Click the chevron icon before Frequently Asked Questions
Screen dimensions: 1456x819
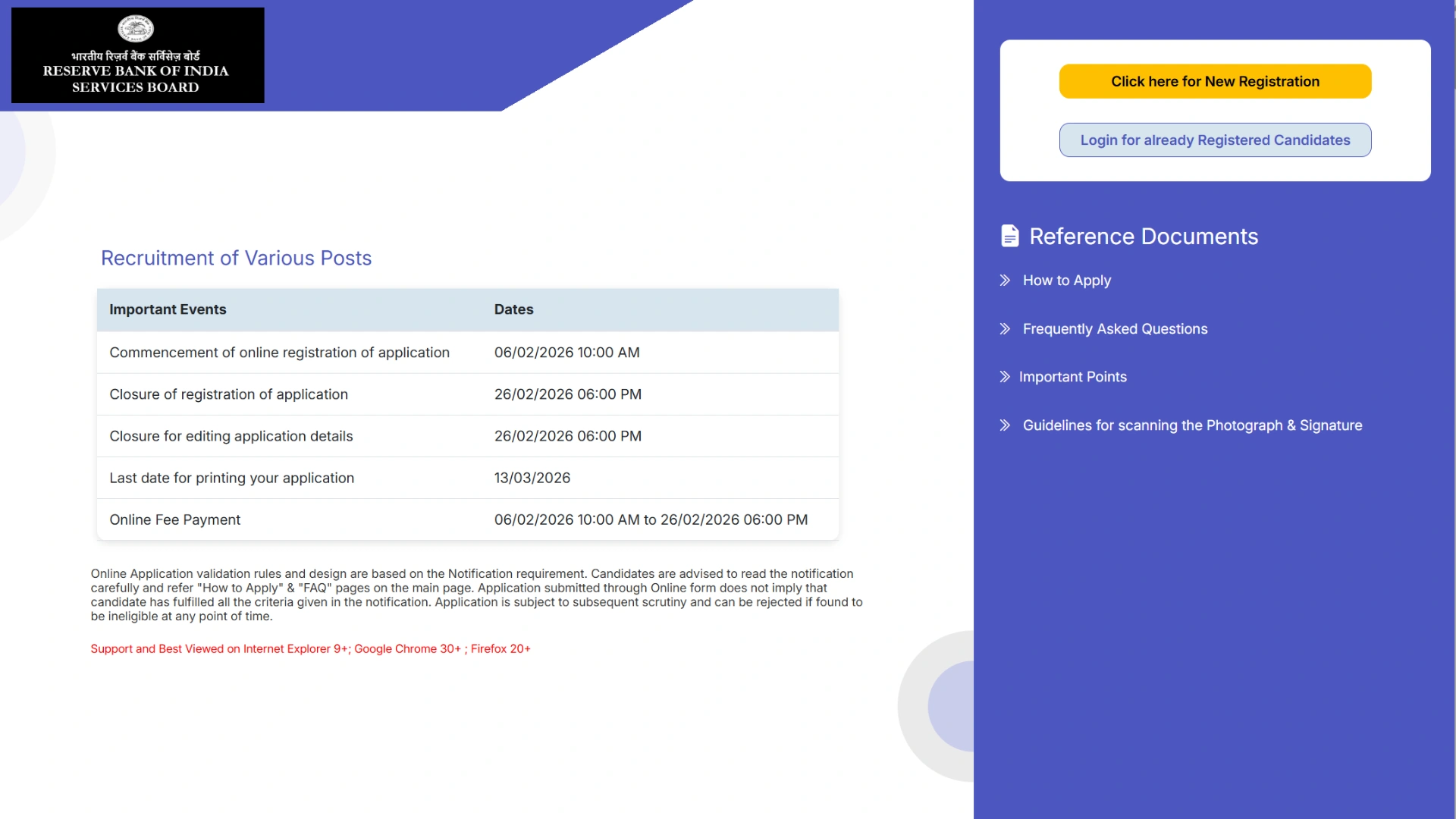(x=1005, y=329)
